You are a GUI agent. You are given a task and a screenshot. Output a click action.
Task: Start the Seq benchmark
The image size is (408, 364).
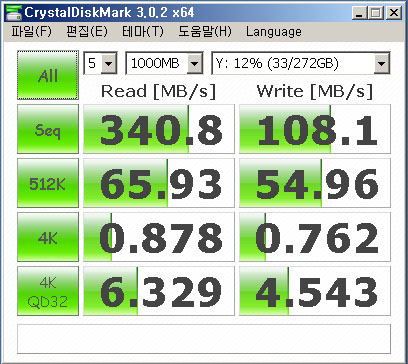tap(48, 129)
